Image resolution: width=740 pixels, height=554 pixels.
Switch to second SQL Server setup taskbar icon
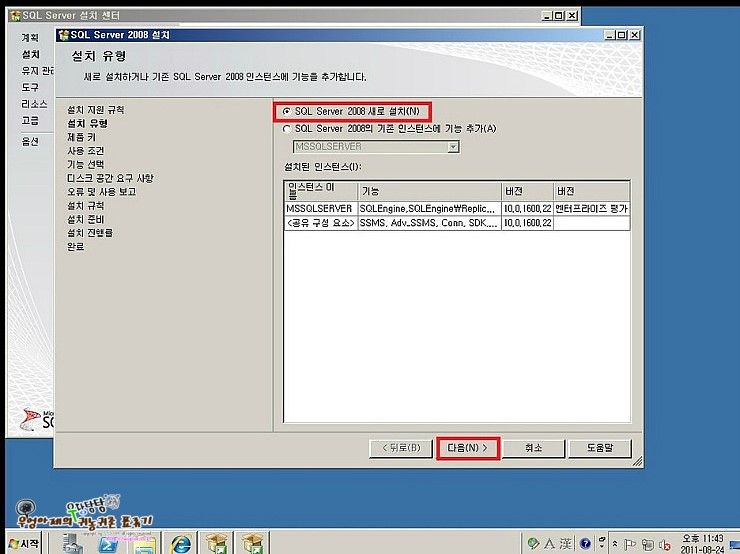pos(252,543)
